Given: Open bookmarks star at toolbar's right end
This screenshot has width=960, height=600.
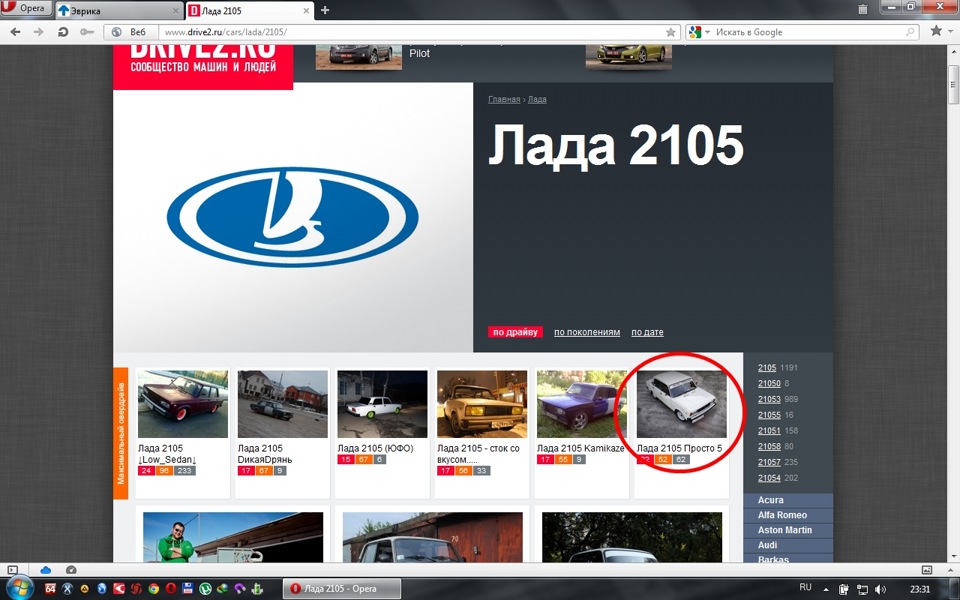Looking at the screenshot, I should coord(936,31).
